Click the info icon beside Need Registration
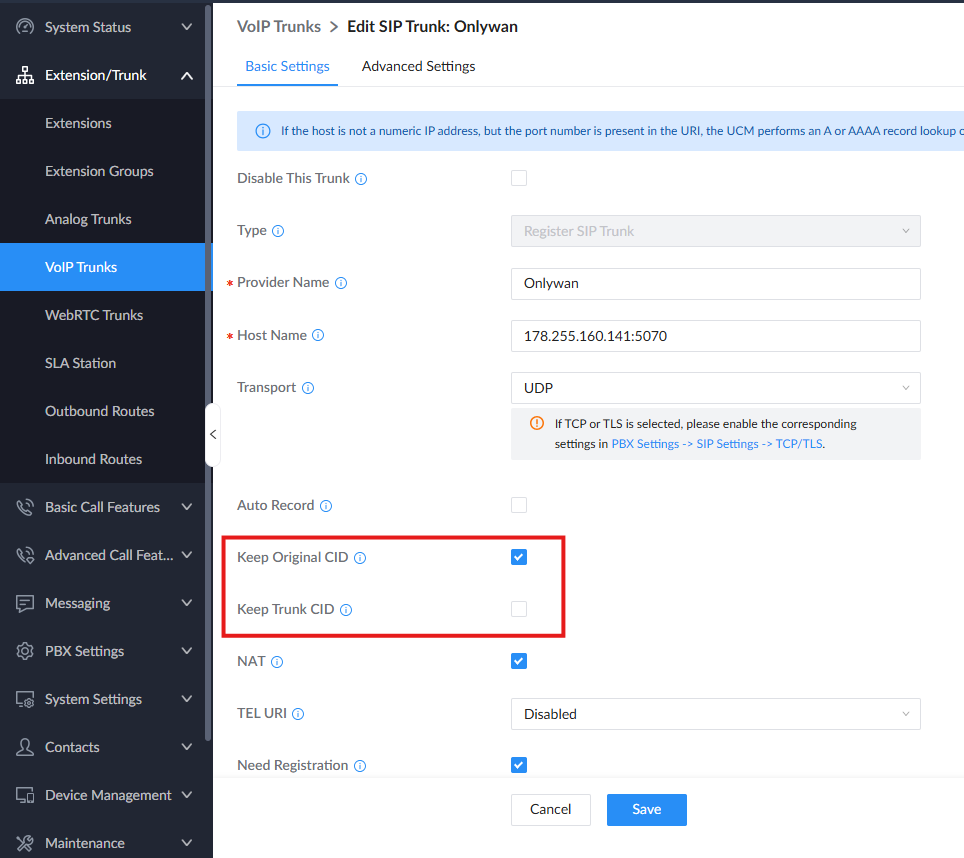Screen dimensions: 964x858 360,766
